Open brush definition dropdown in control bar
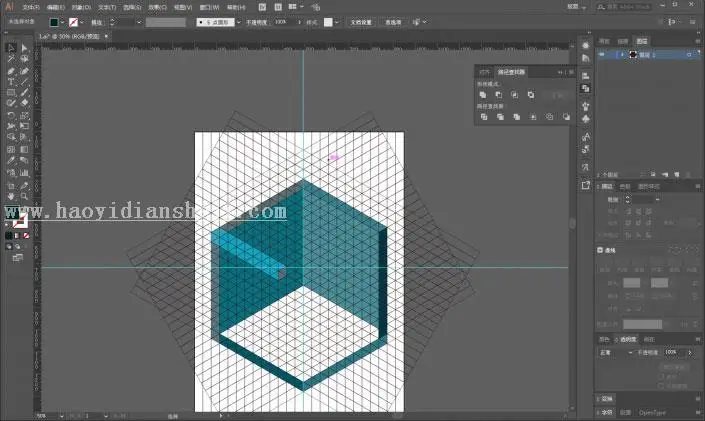The height and width of the screenshot is (421, 705). coord(238,22)
